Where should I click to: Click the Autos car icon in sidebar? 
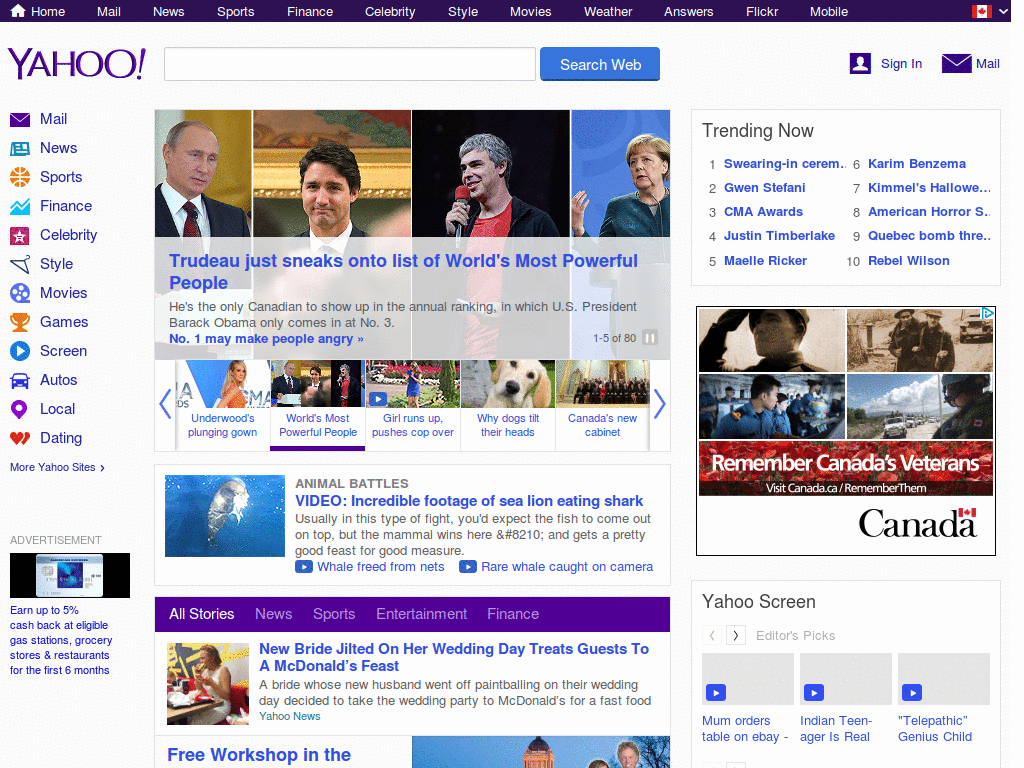(x=20, y=381)
